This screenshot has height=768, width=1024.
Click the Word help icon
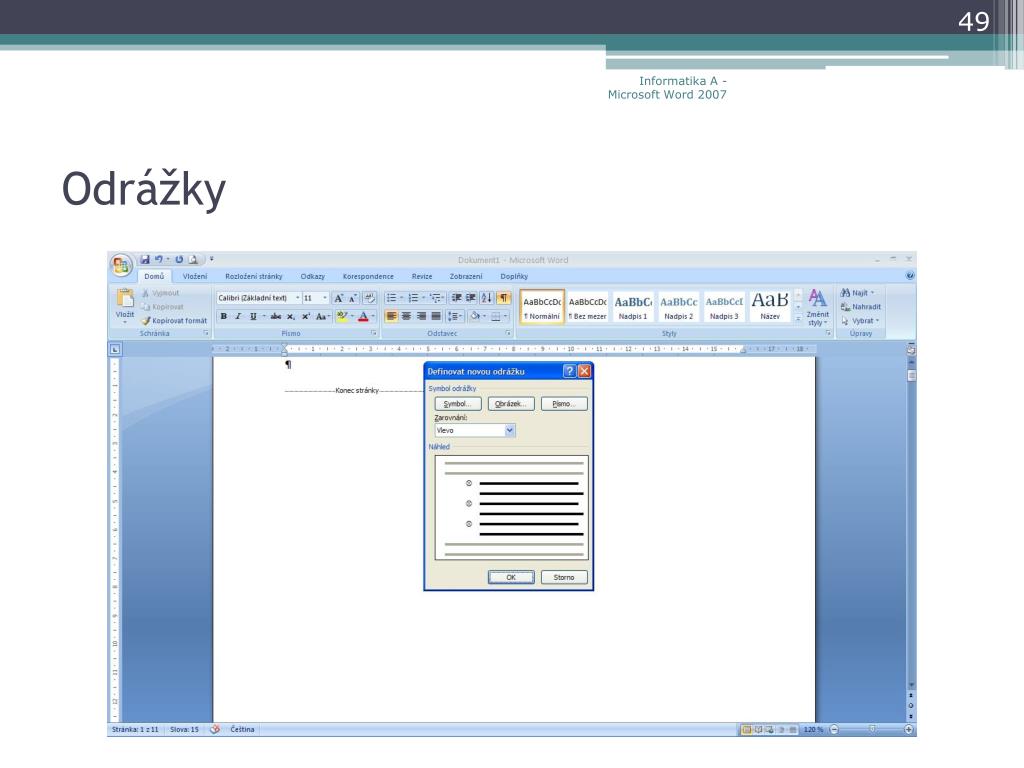pos(910,276)
